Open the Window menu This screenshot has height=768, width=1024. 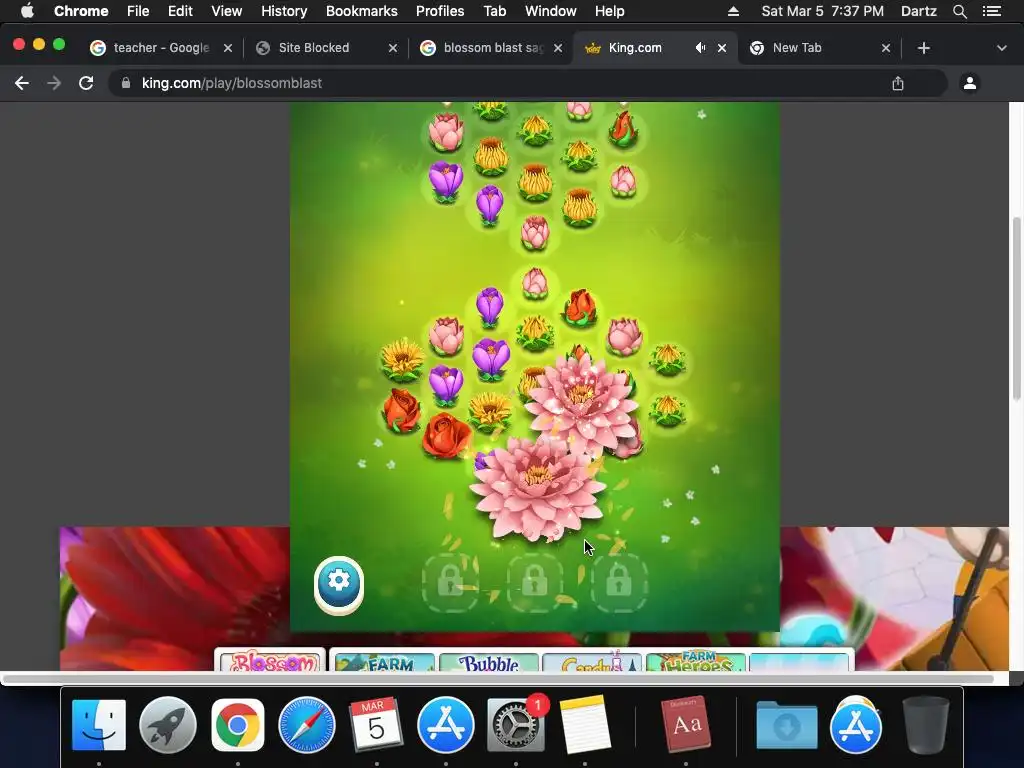point(551,11)
